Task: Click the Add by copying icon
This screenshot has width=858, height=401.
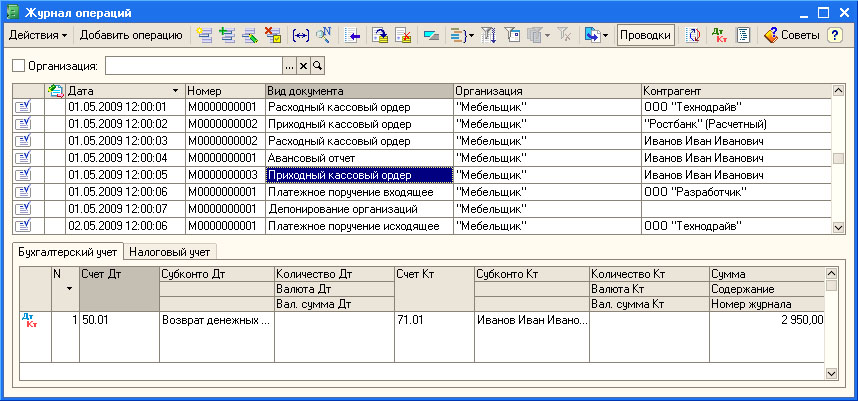Action: (227, 36)
